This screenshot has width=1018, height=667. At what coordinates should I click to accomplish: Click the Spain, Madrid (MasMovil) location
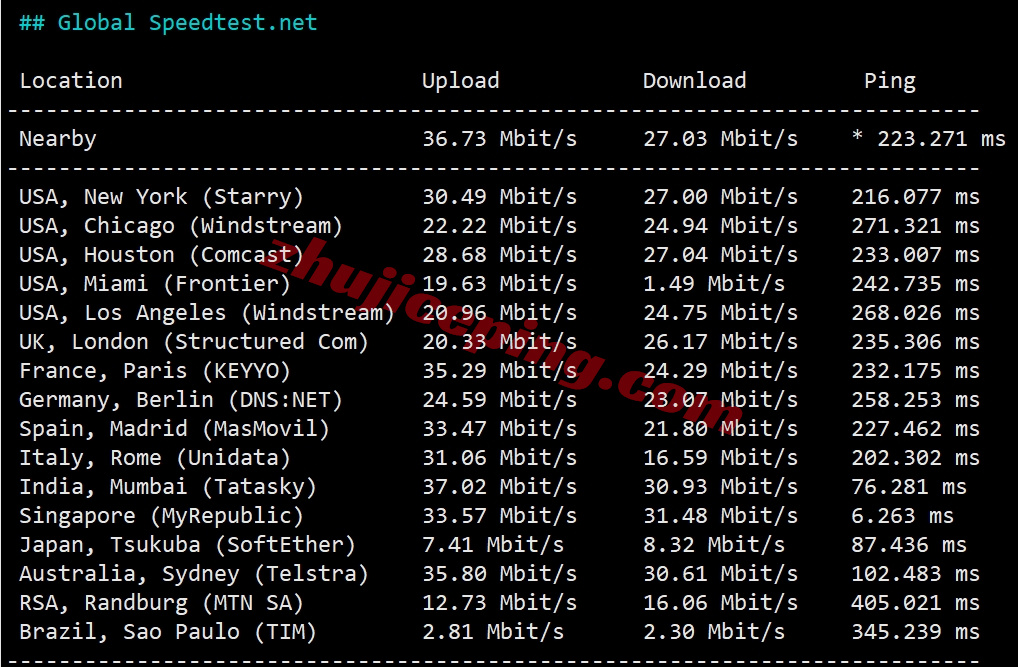(x=174, y=429)
